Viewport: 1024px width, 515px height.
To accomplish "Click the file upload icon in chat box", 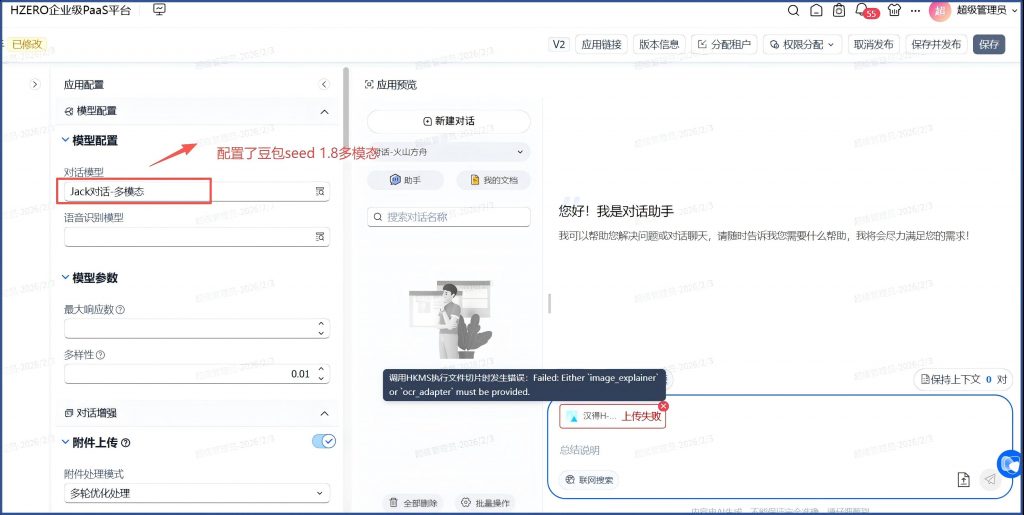I will pyautogui.click(x=964, y=479).
